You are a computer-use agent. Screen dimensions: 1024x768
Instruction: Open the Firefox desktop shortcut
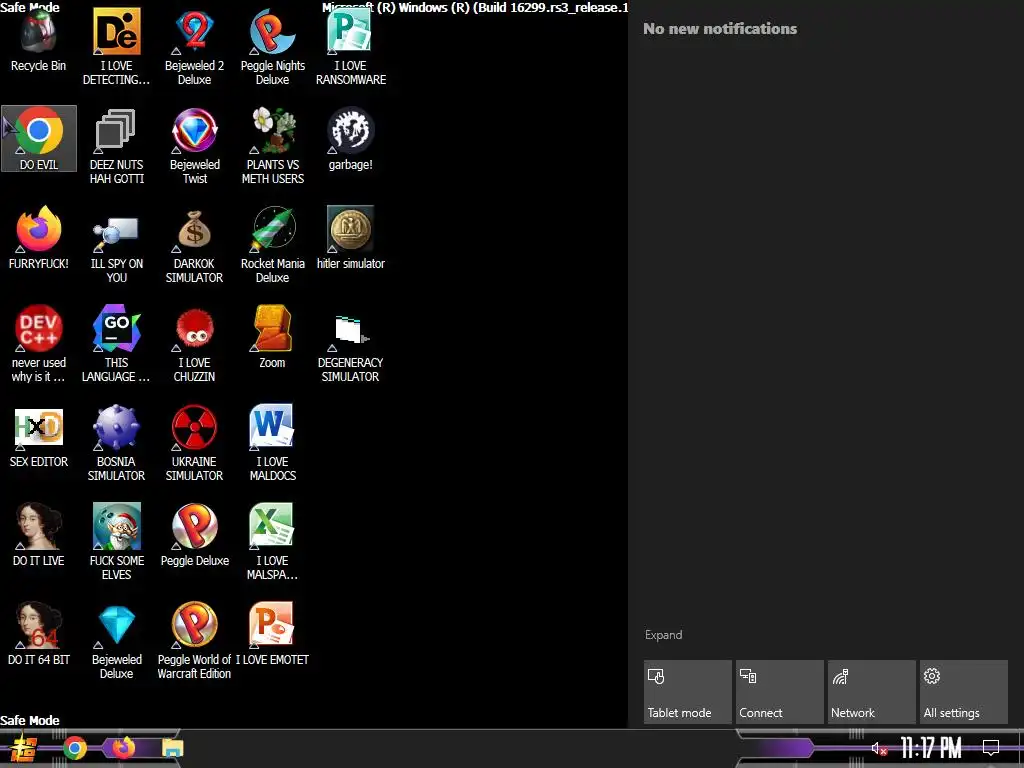pyautogui.click(x=39, y=238)
